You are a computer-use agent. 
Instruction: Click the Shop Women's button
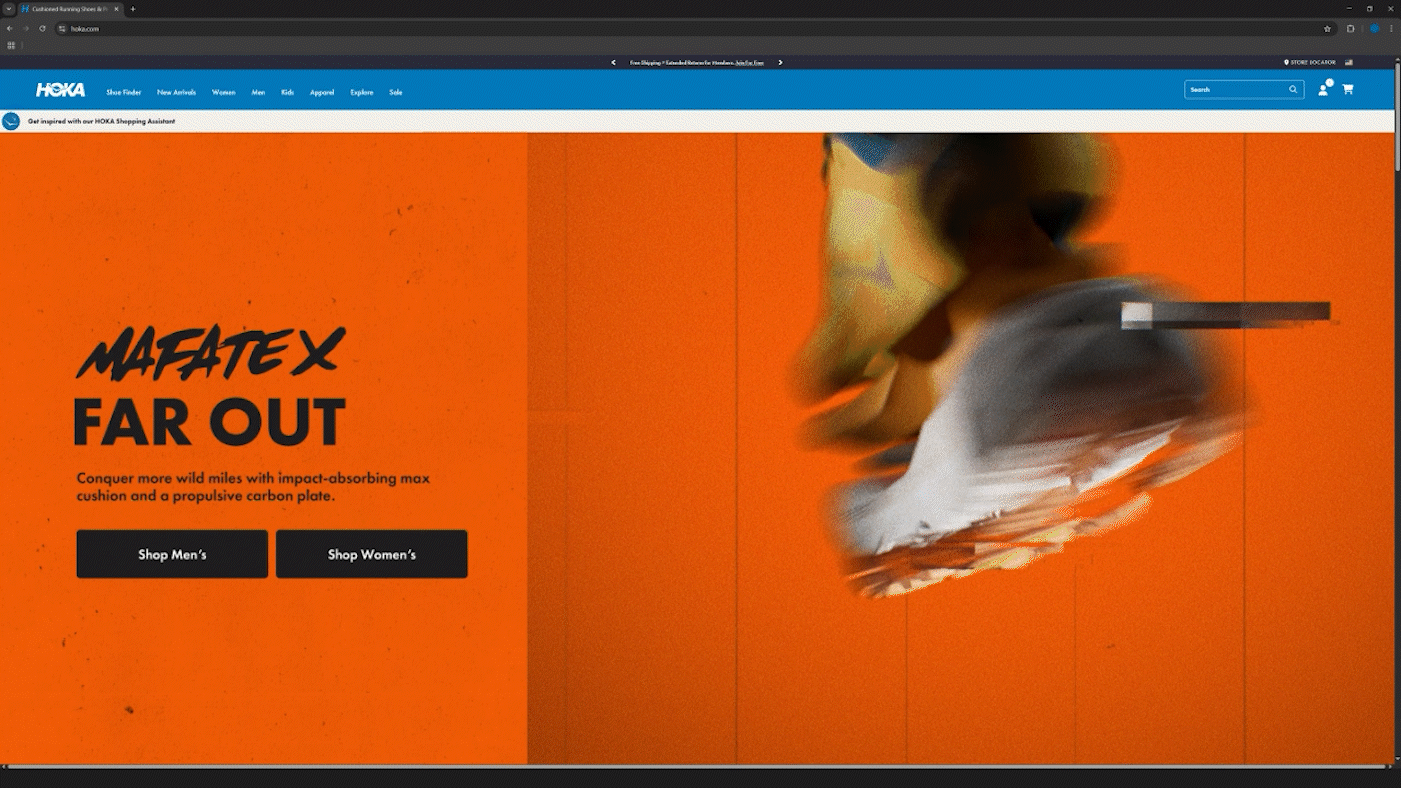pos(372,554)
